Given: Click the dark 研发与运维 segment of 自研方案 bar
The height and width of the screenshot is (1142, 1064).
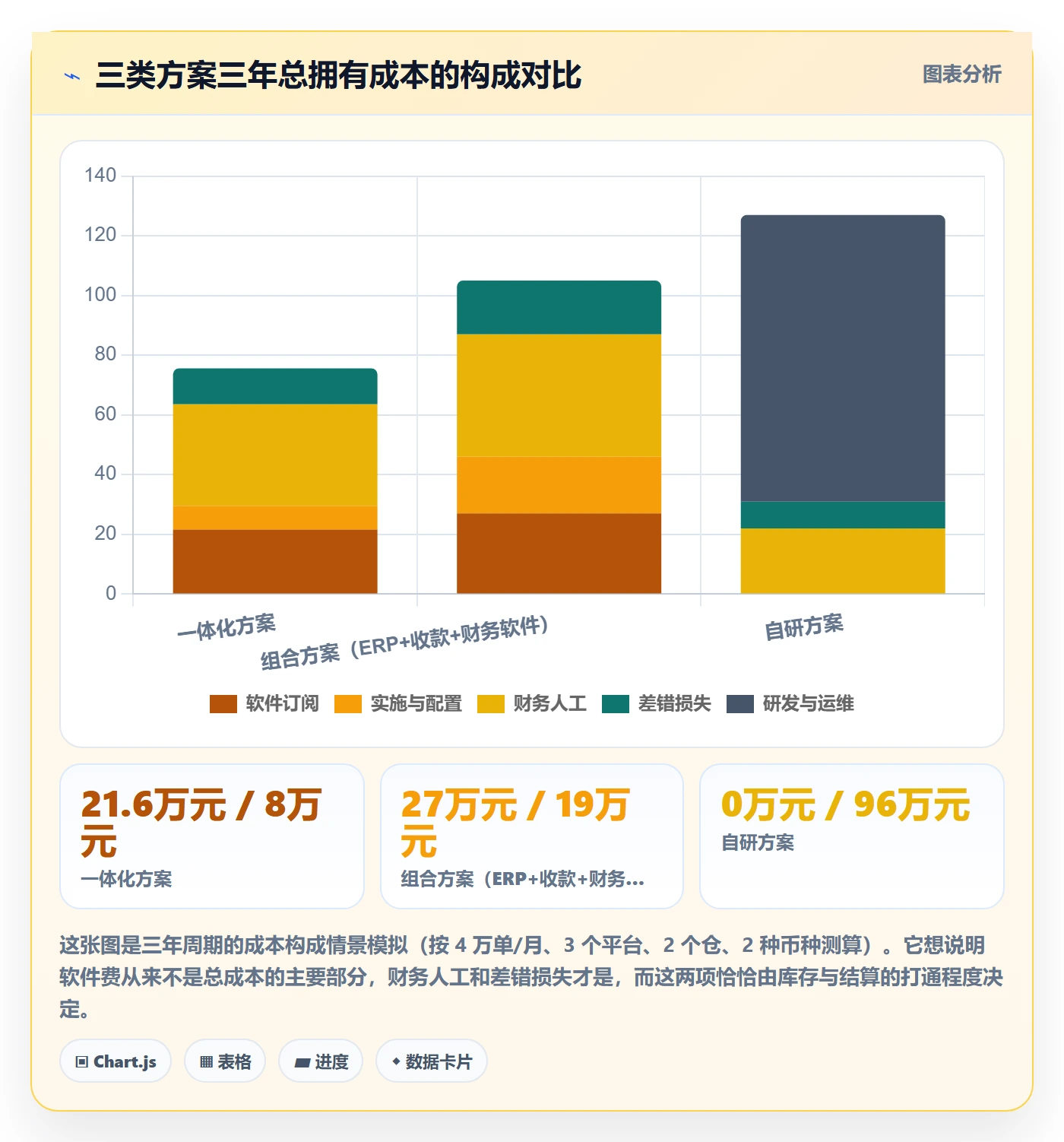Looking at the screenshot, I should pos(843,358).
